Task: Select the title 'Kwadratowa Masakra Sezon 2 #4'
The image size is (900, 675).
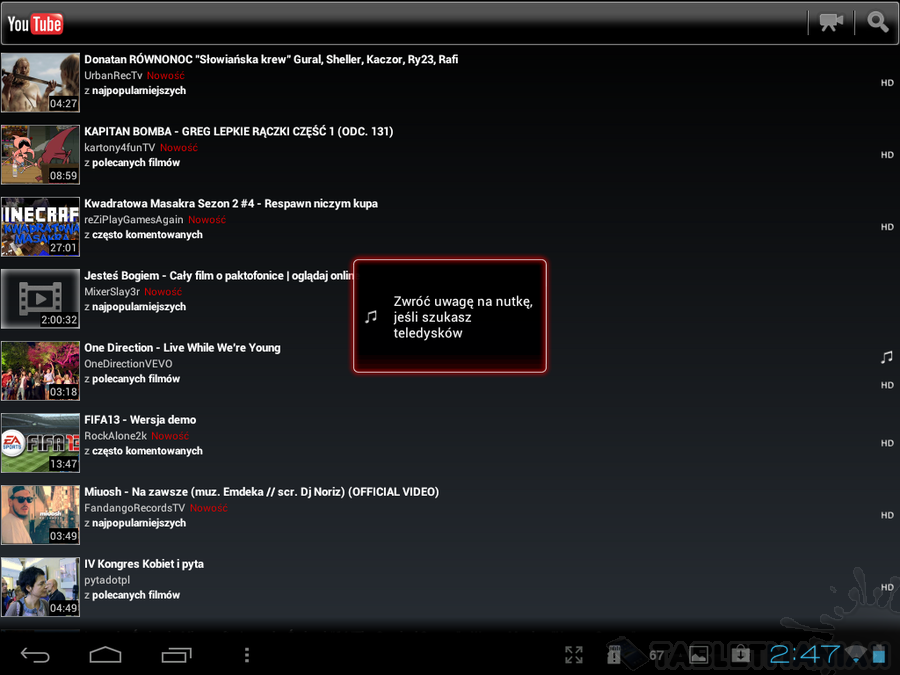Action: pos(231,204)
